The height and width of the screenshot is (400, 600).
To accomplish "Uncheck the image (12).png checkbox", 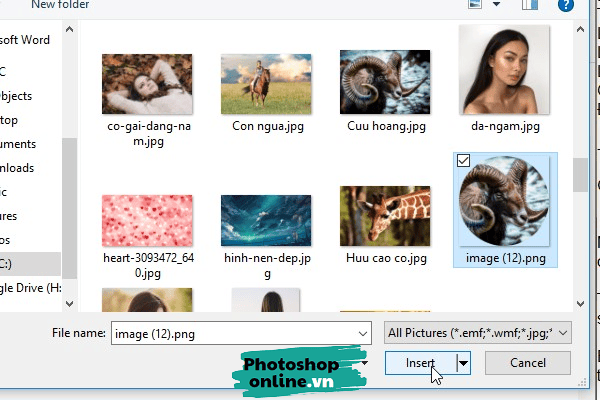I will [x=463, y=162].
